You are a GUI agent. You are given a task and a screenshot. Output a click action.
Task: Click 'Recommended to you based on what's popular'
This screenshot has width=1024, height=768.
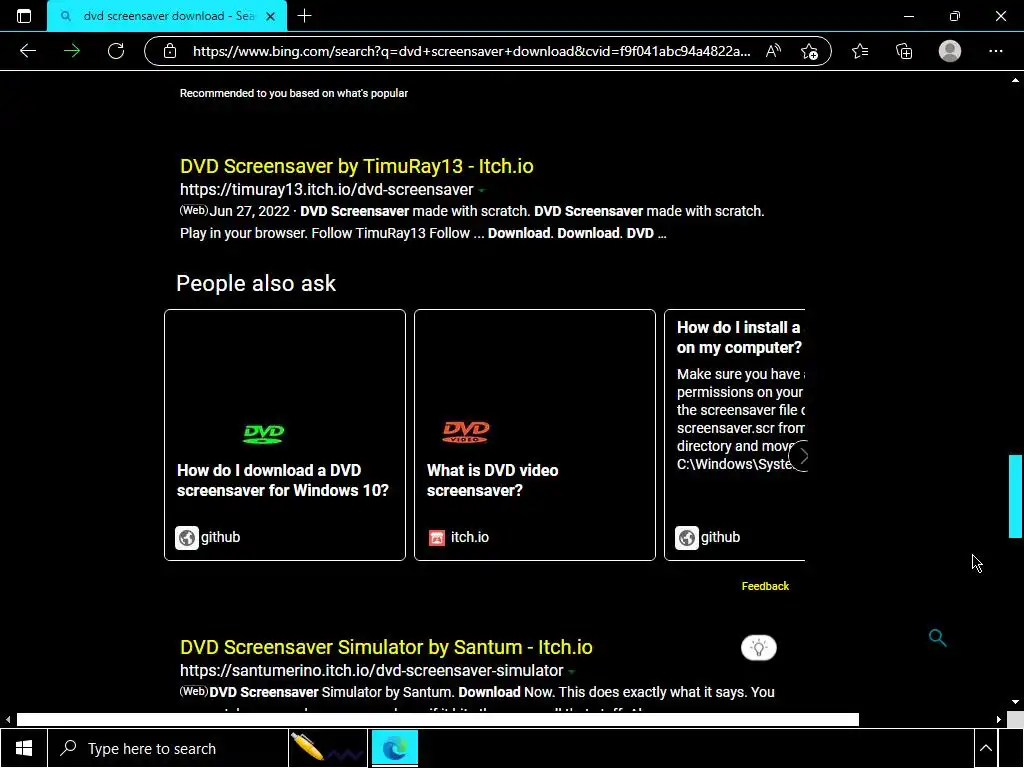point(294,93)
